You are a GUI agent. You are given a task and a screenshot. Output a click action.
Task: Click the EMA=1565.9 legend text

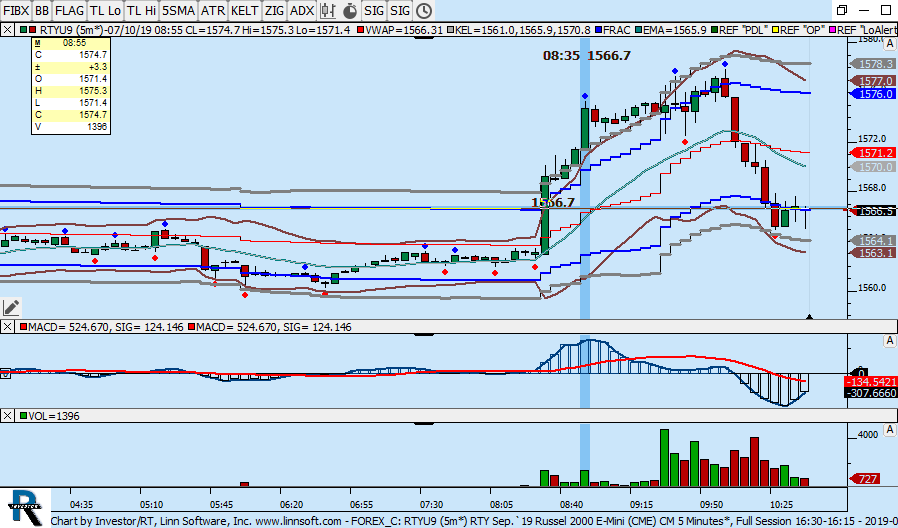pos(675,30)
